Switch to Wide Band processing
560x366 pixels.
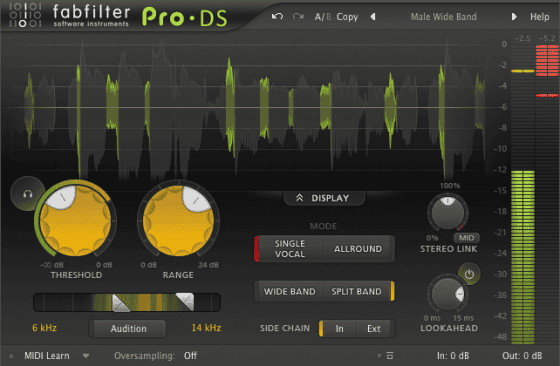pyautogui.click(x=290, y=291)
